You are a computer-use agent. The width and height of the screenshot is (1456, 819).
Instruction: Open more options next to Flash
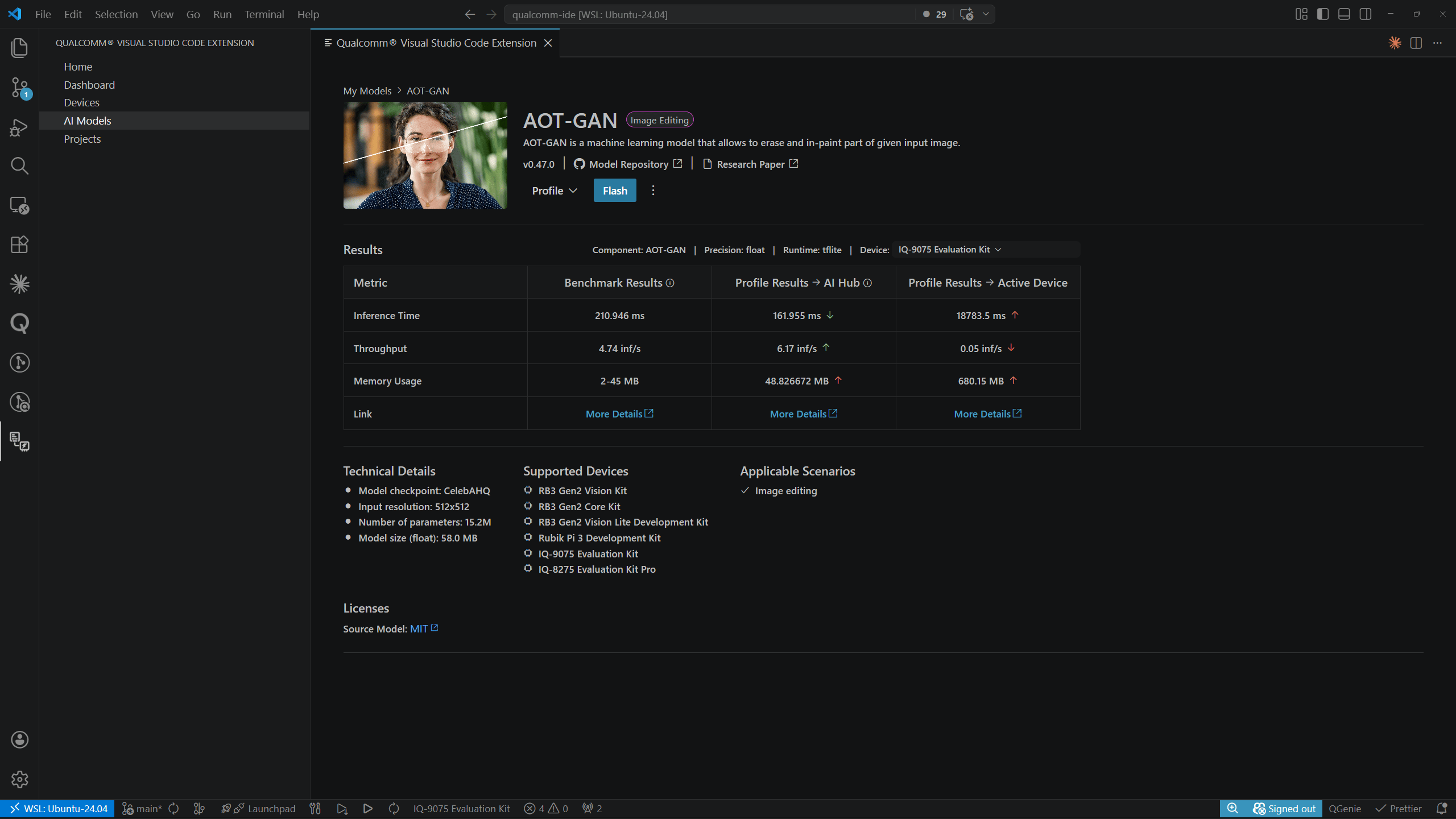click(x=653, y=191)
